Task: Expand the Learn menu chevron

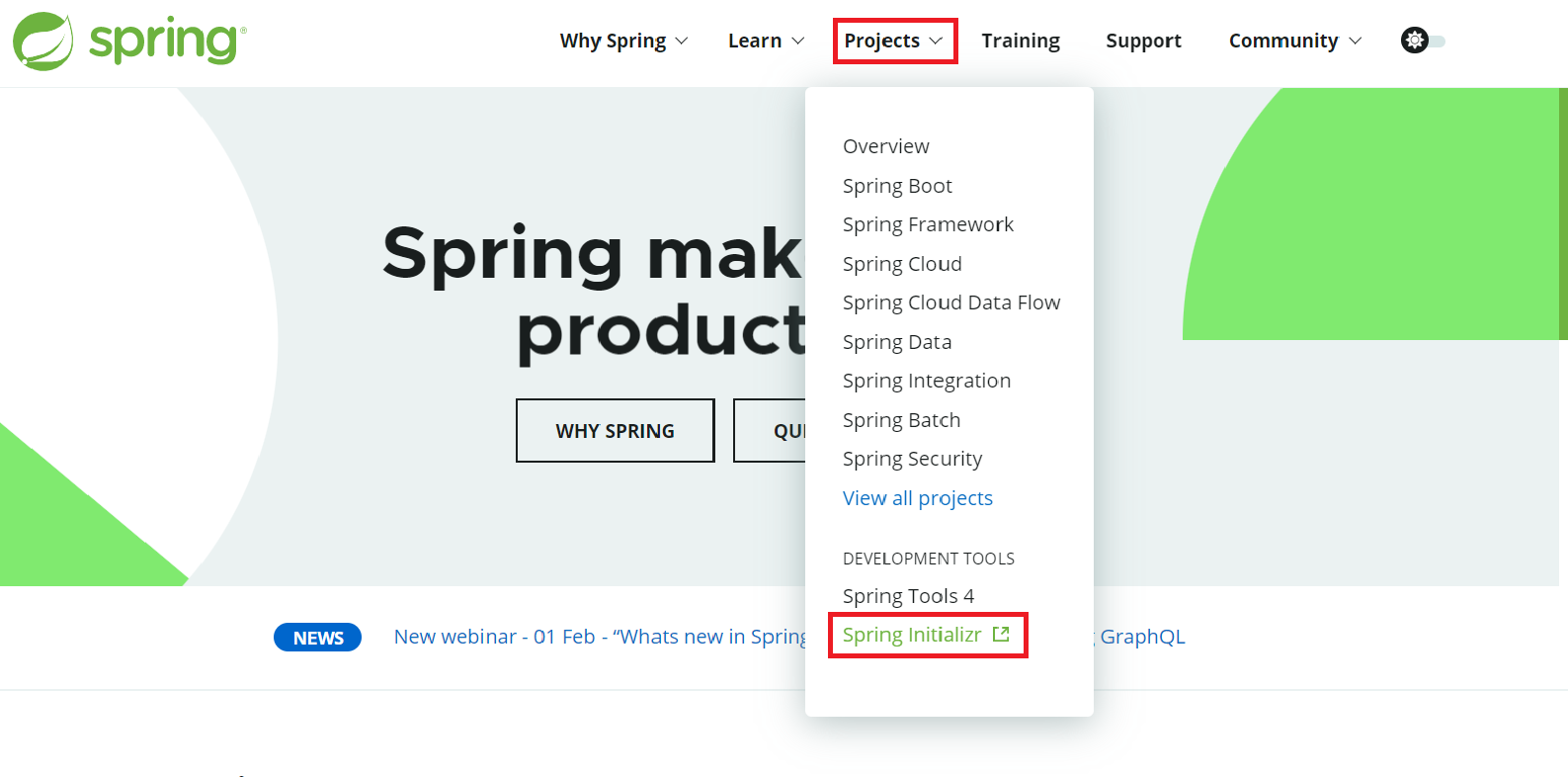Action: (x=797, y=41)
